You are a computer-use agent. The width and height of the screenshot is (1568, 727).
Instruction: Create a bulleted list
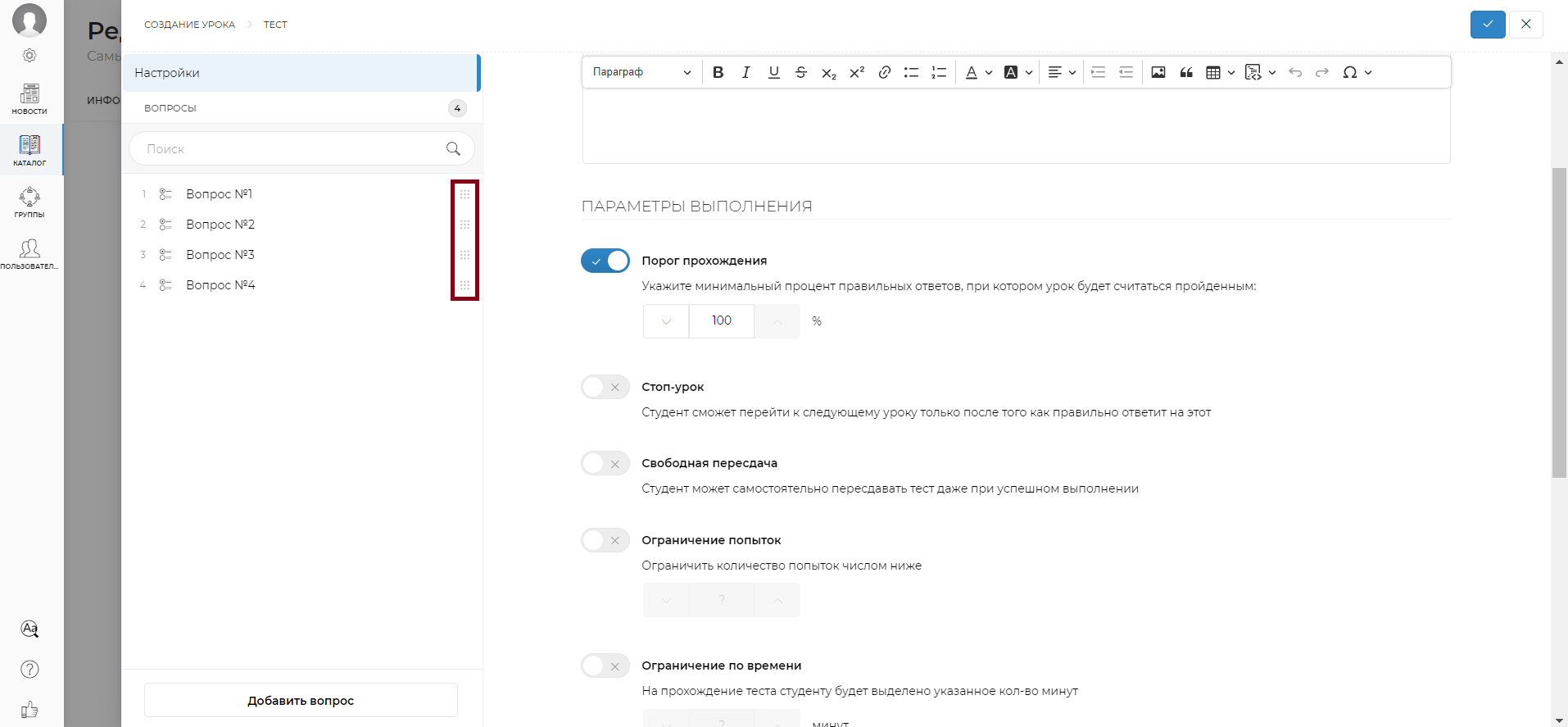(x=911, y=72)
